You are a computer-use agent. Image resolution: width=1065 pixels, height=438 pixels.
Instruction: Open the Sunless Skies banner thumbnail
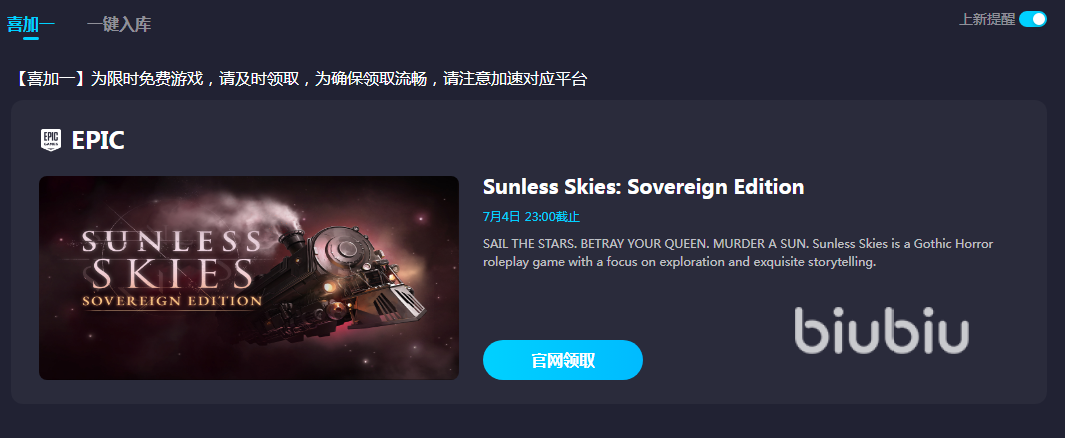click(x=249, y=278)
